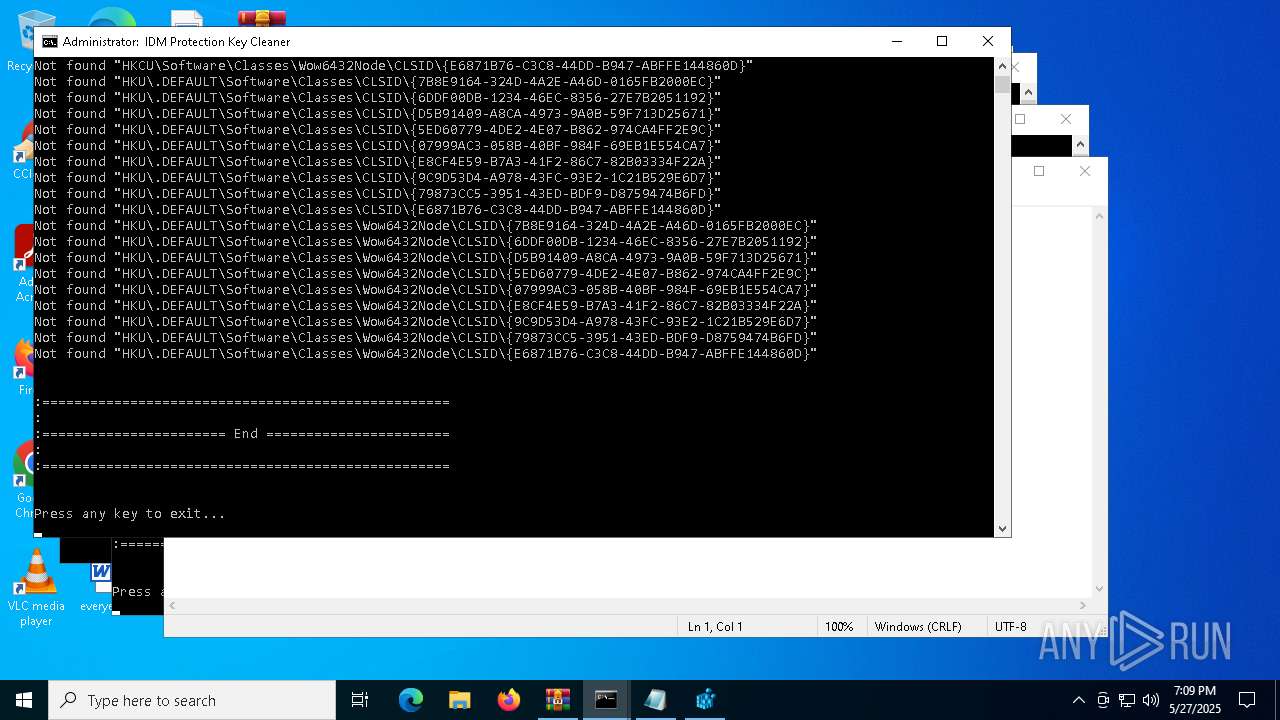Click Notepad vertical scrollbar up arrow
Image resolution: width=1280 pixels, height=720 pixels.
click(x=1100, y=215)
